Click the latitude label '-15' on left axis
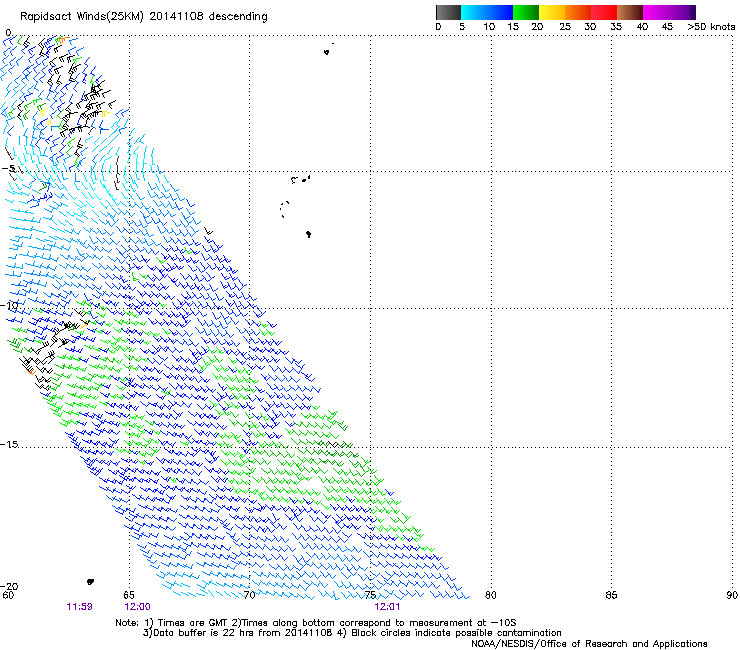The image size is (740, 650). pyautogui.click(x=9, y=444)
